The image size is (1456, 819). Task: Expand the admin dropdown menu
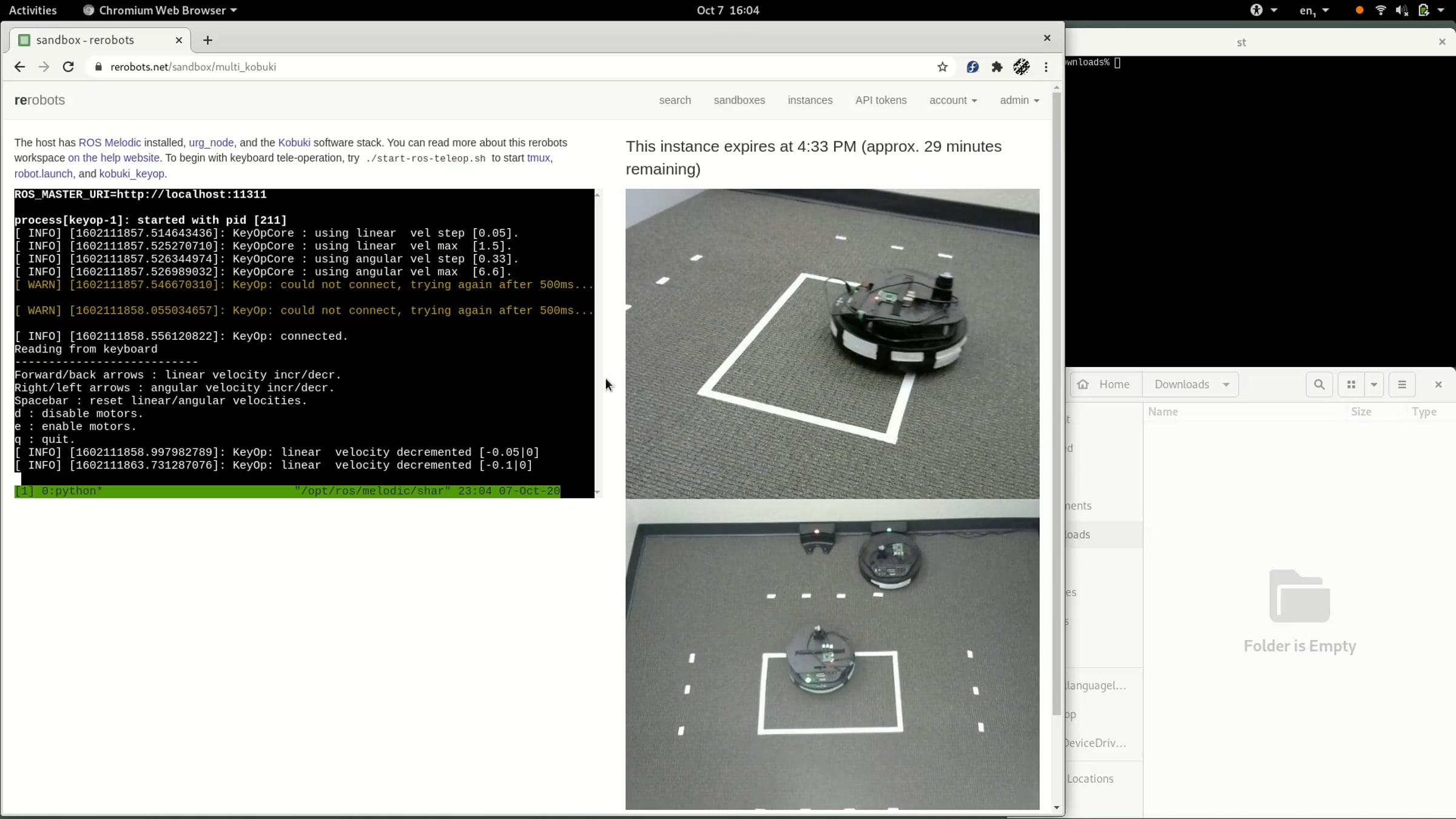[1019, 100]
